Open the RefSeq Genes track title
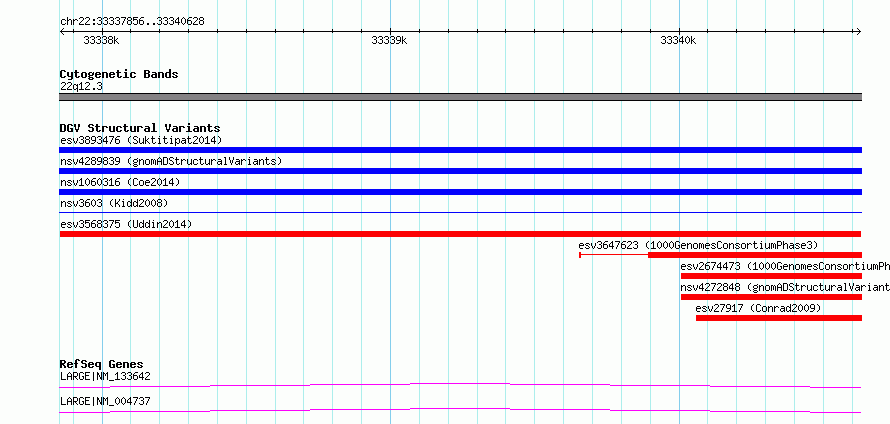The image size is (890, 424). 102,364
